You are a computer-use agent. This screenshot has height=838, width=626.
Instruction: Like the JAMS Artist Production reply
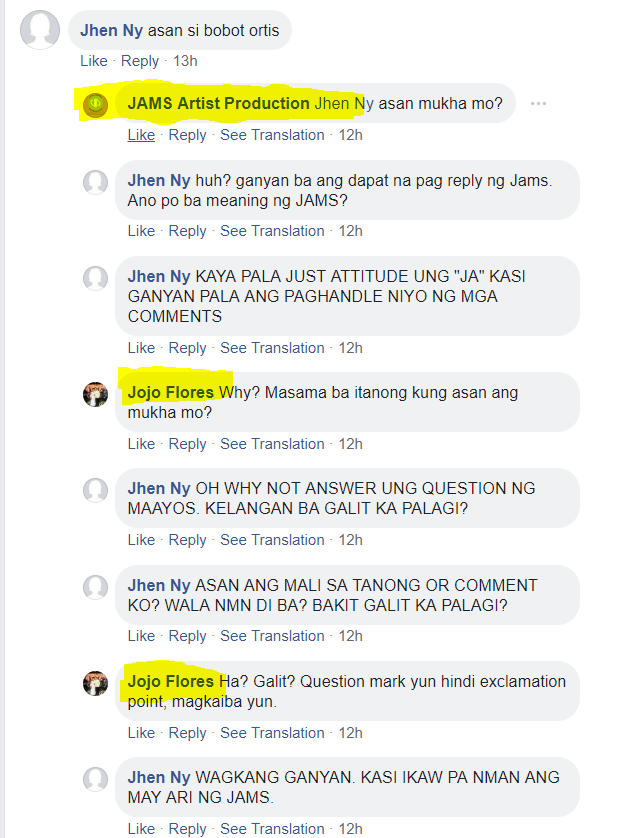point(141,135)
